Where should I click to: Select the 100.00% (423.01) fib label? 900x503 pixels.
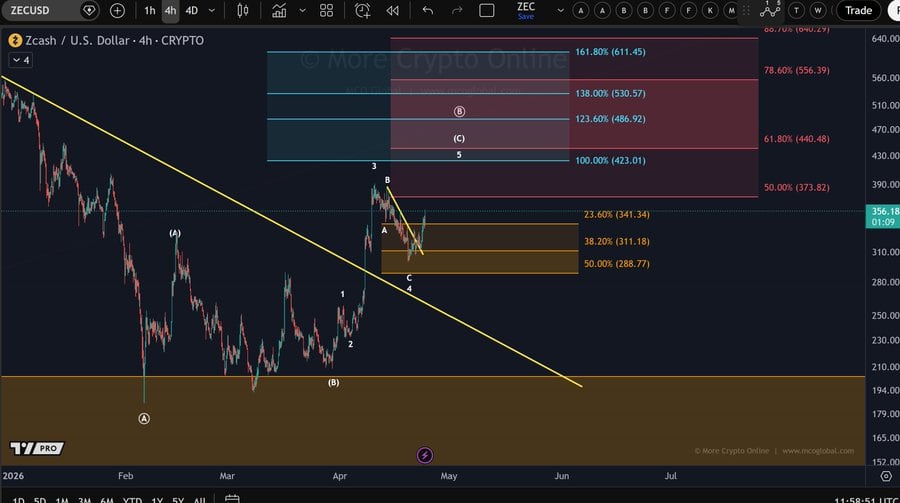click(x=610, y=160)
